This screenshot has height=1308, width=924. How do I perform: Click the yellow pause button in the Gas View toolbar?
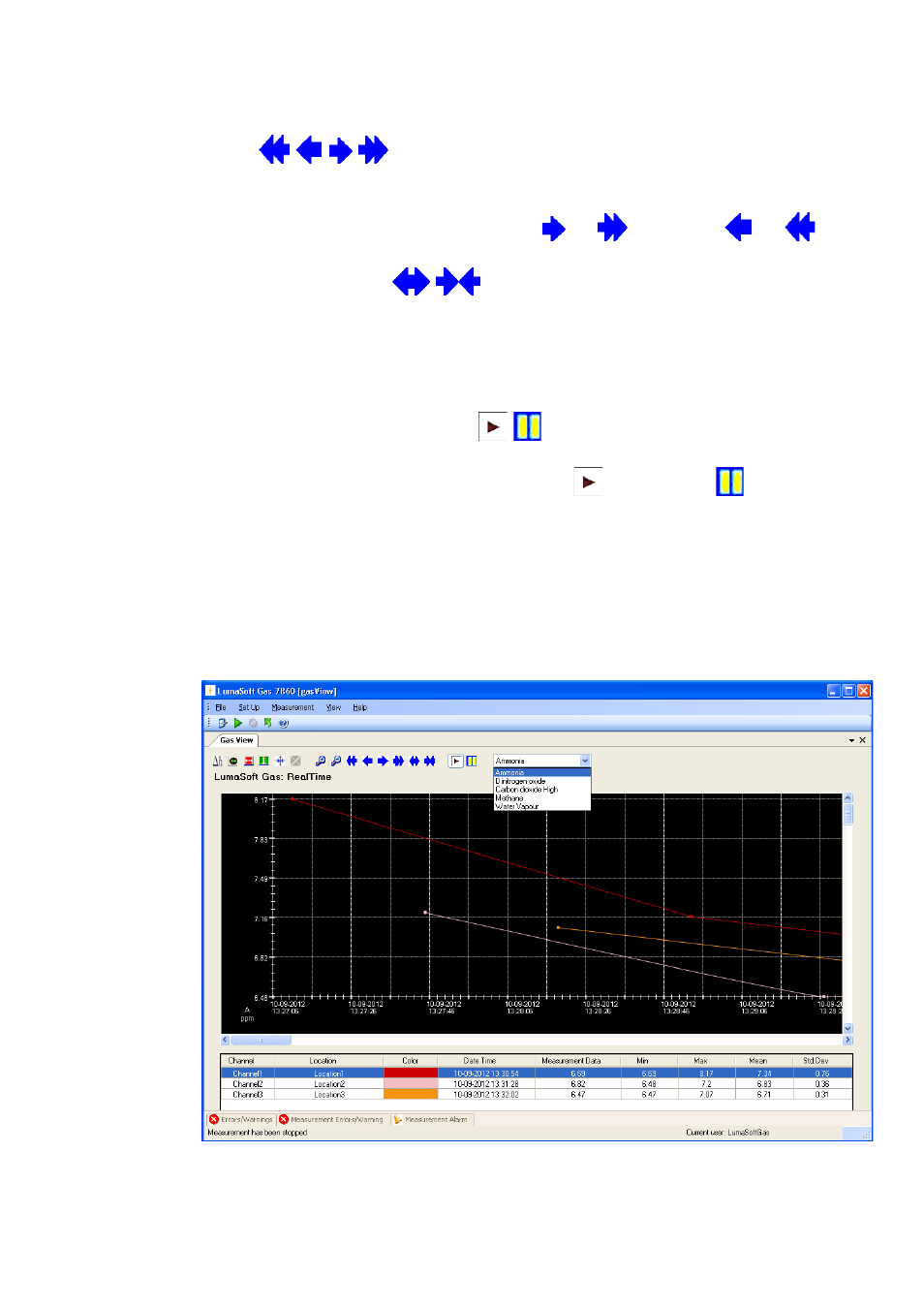[x=472, y=762]
